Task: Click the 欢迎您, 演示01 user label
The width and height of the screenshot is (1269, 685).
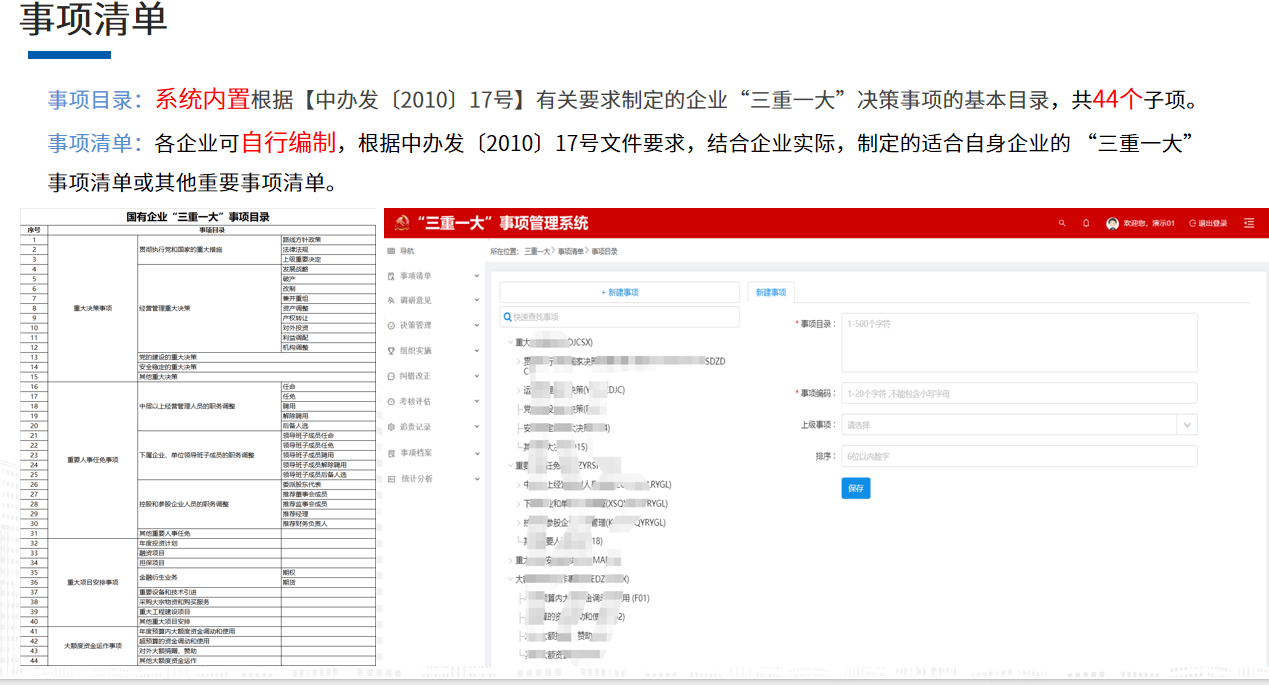Action: point(1149,223)
